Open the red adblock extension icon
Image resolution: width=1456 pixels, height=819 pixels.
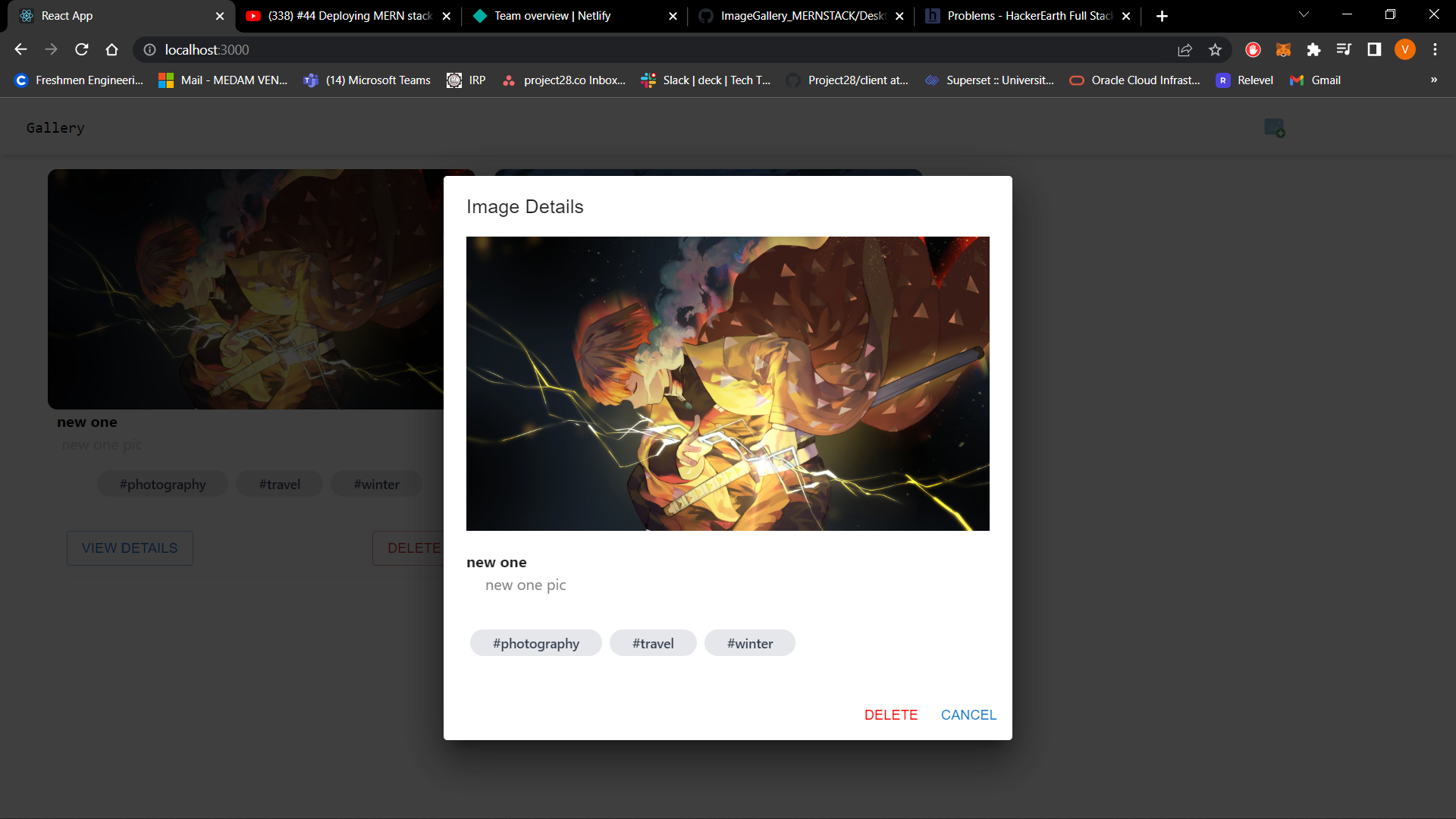[x=1253, y=49]
